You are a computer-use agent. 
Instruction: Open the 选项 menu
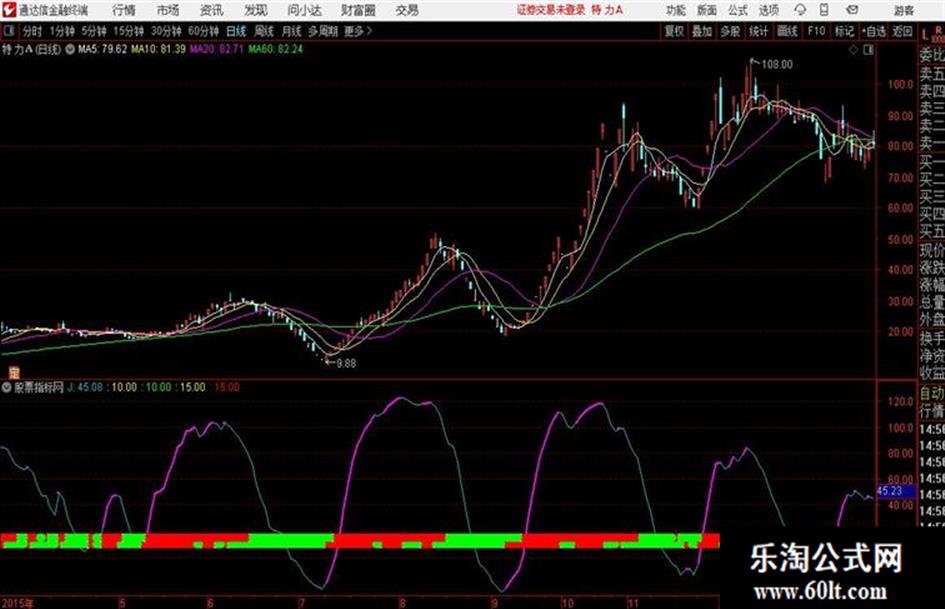pyautogui.click(x=768, y=10)
